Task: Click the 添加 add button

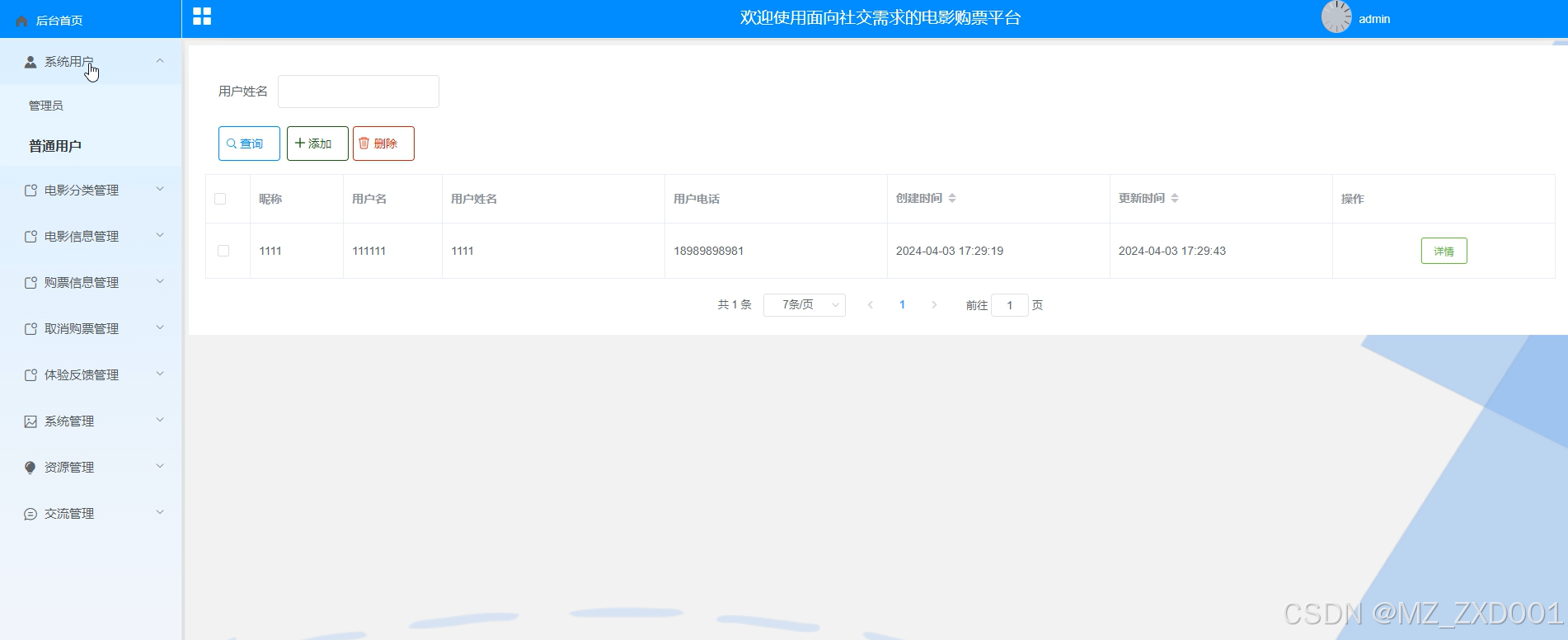Action: (x=317, y=144)
